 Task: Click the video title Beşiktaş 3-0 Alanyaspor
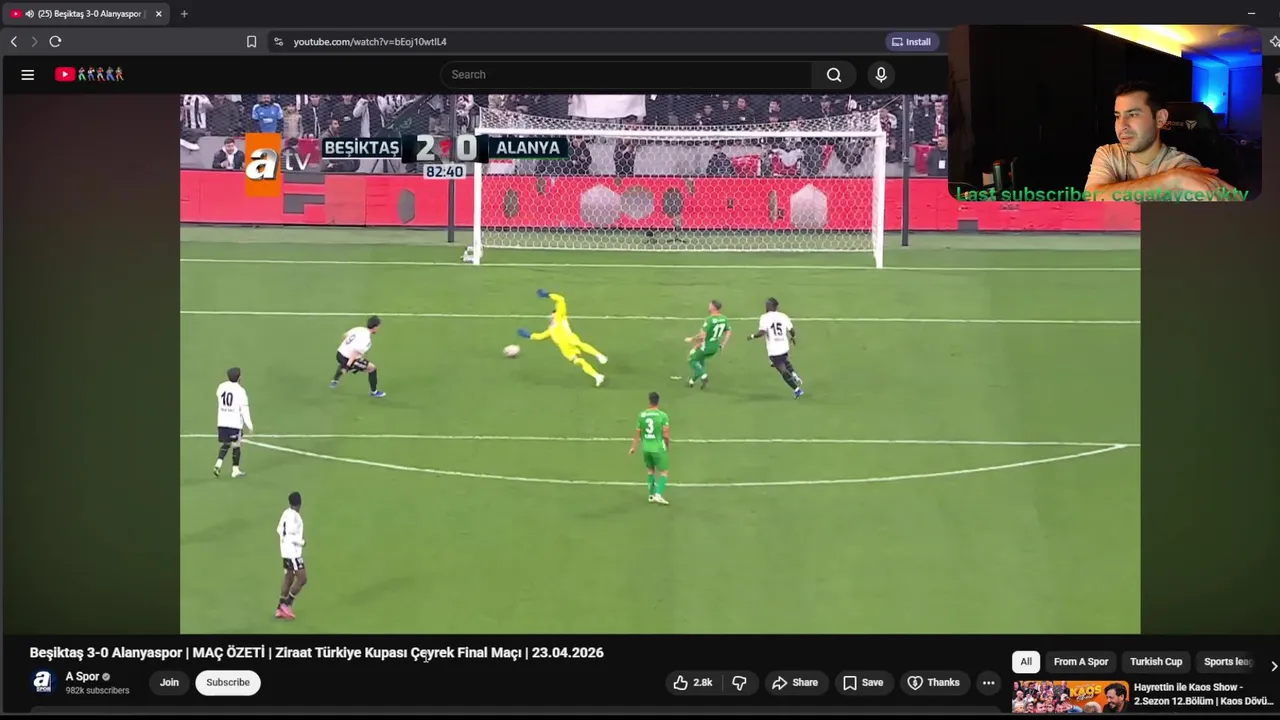tap(316, 653)
